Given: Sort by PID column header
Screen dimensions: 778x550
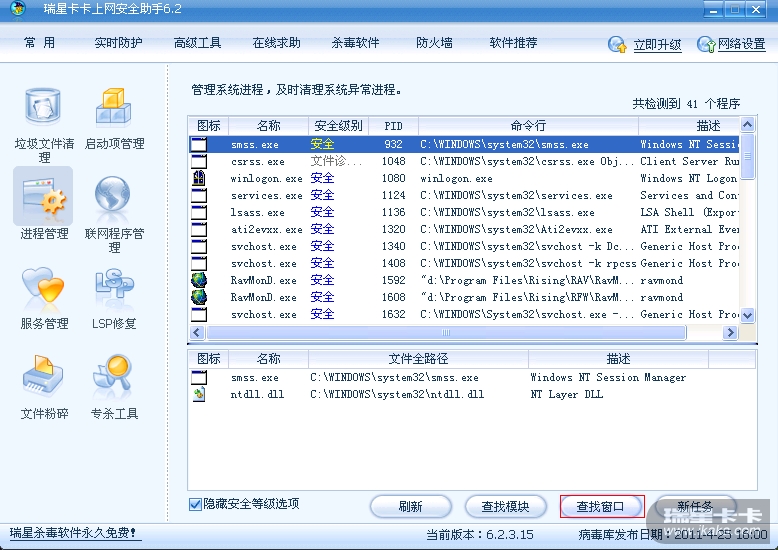Looking at the screenshot, I should (393, 126).
